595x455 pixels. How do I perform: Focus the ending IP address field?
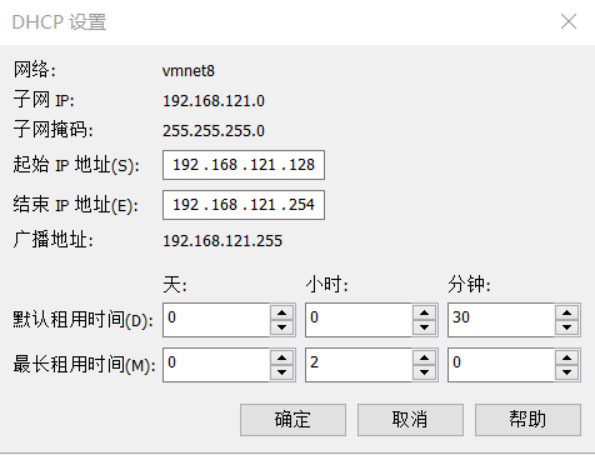click(244, 205)
